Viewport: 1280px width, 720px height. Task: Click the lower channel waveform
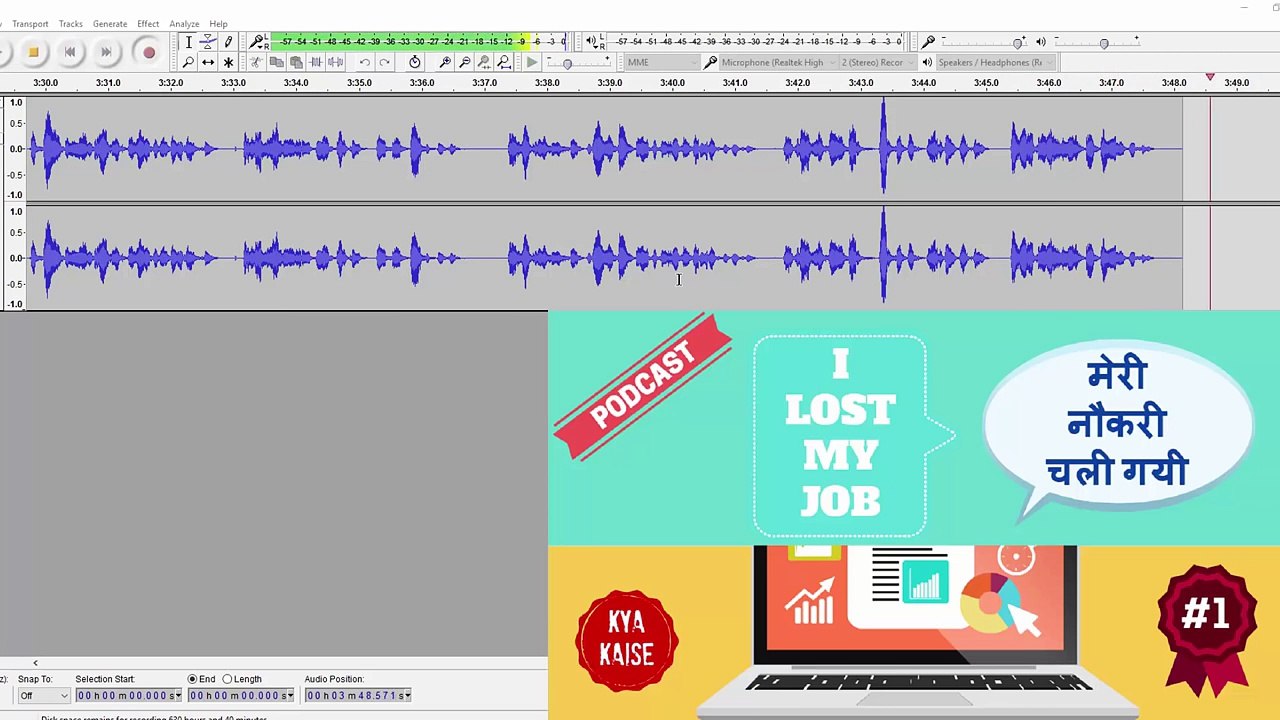click(604, 258)
